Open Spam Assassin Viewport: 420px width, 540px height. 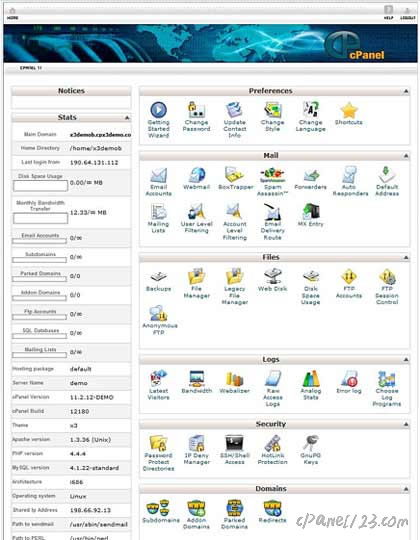[272, 181]
